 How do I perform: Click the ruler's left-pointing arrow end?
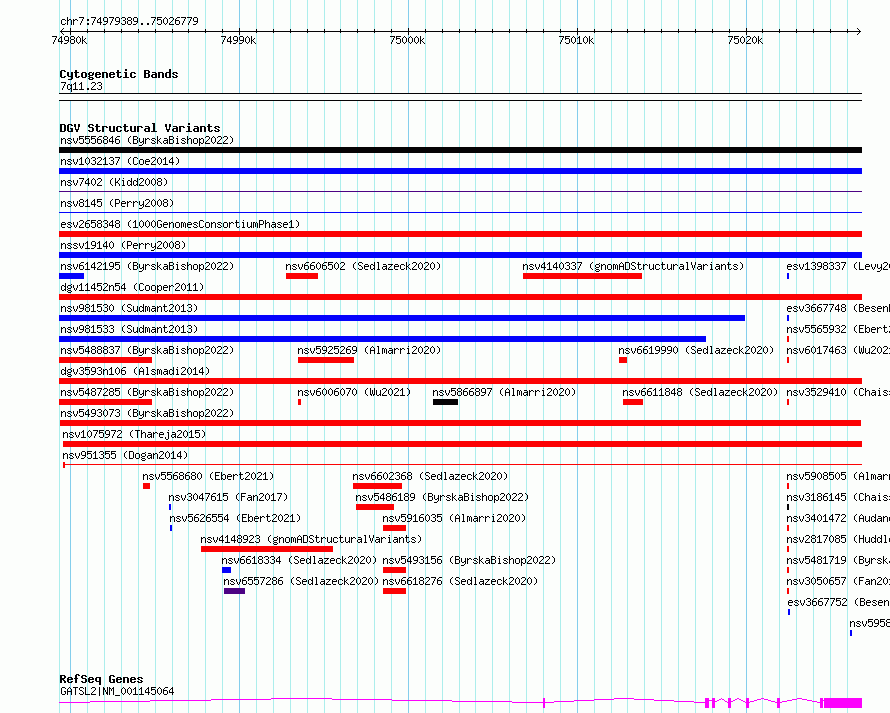click(62, 31)
